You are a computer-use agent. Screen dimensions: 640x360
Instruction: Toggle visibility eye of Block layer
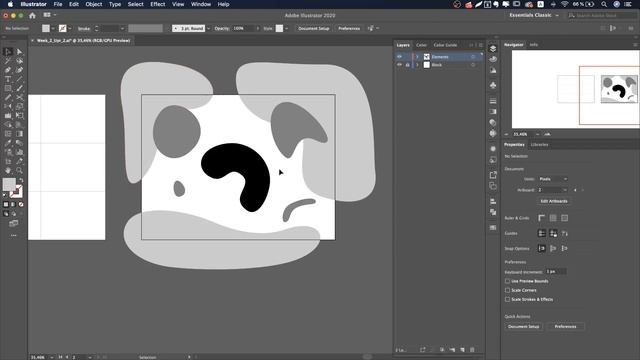pos(399,65)
